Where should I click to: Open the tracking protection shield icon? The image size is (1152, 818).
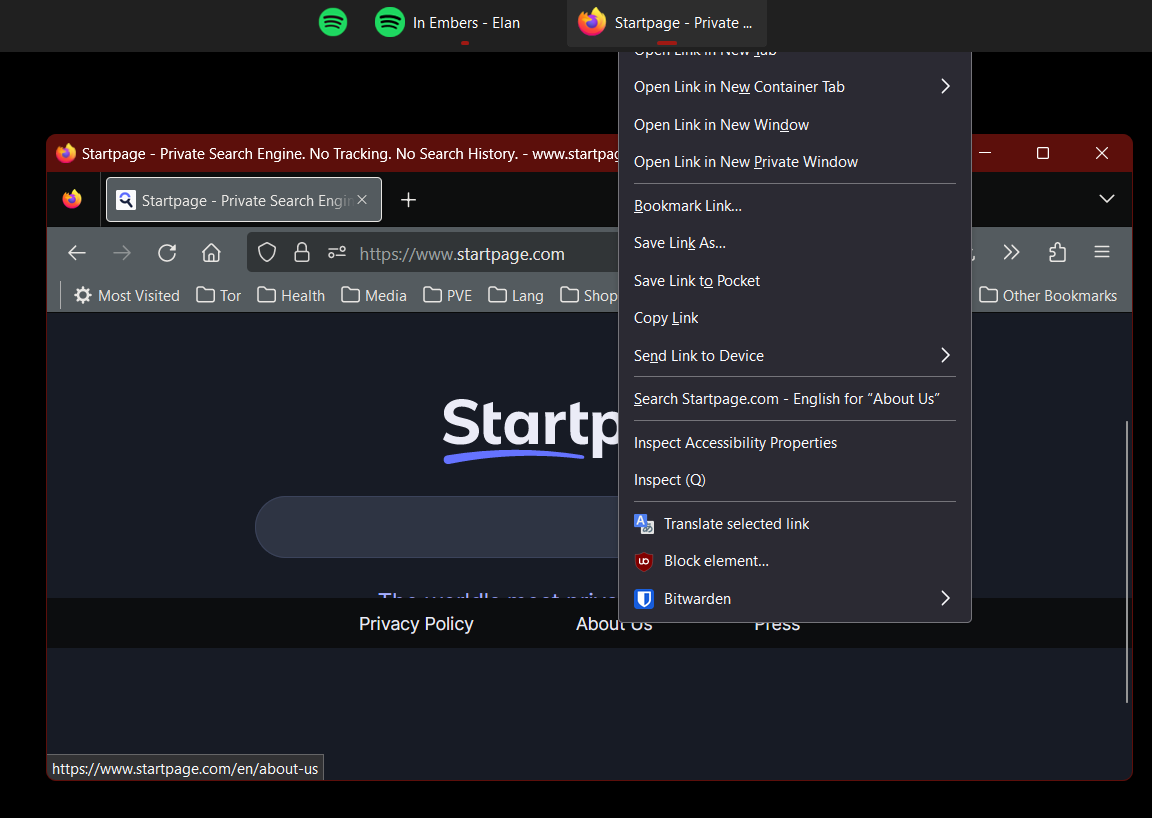(267, 253)
